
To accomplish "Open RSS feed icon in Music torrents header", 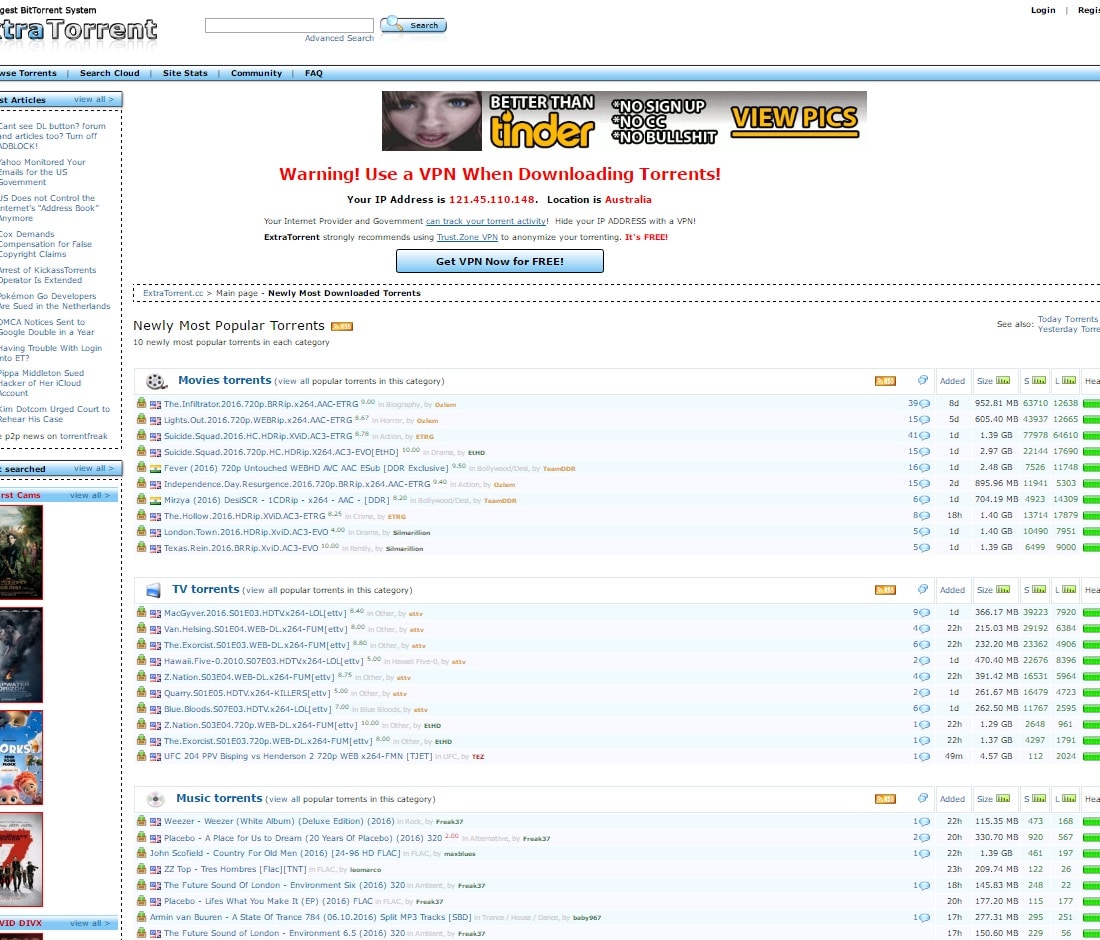I will point(885,799).
